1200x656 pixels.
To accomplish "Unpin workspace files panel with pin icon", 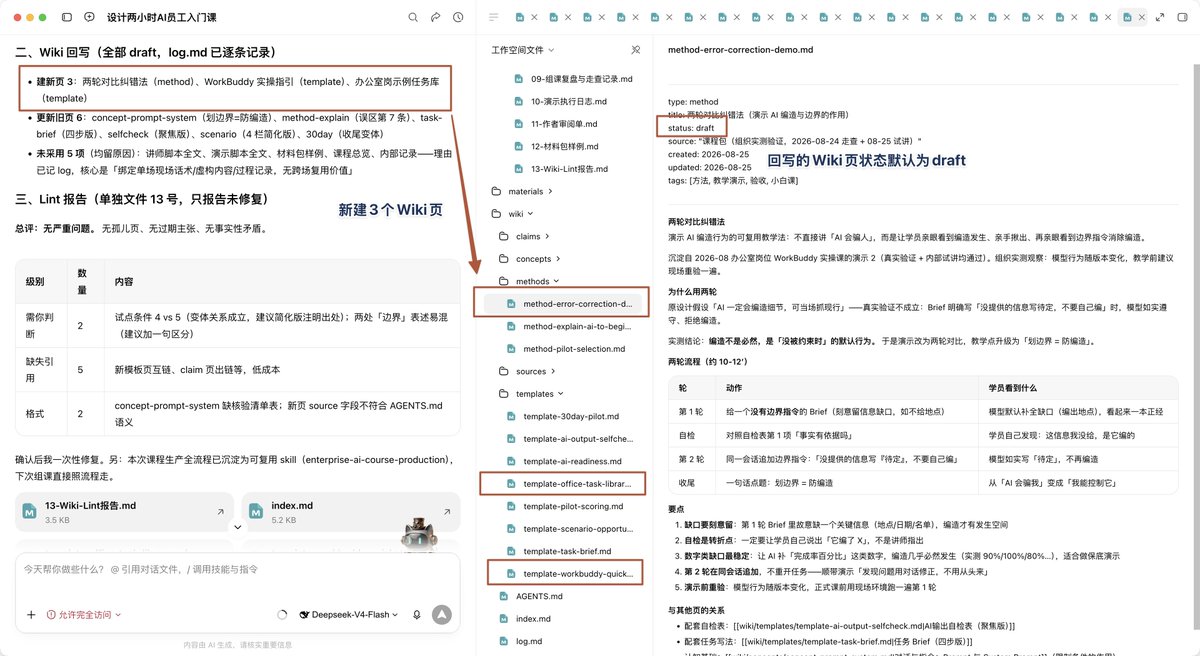I will (x=636, y=49).
